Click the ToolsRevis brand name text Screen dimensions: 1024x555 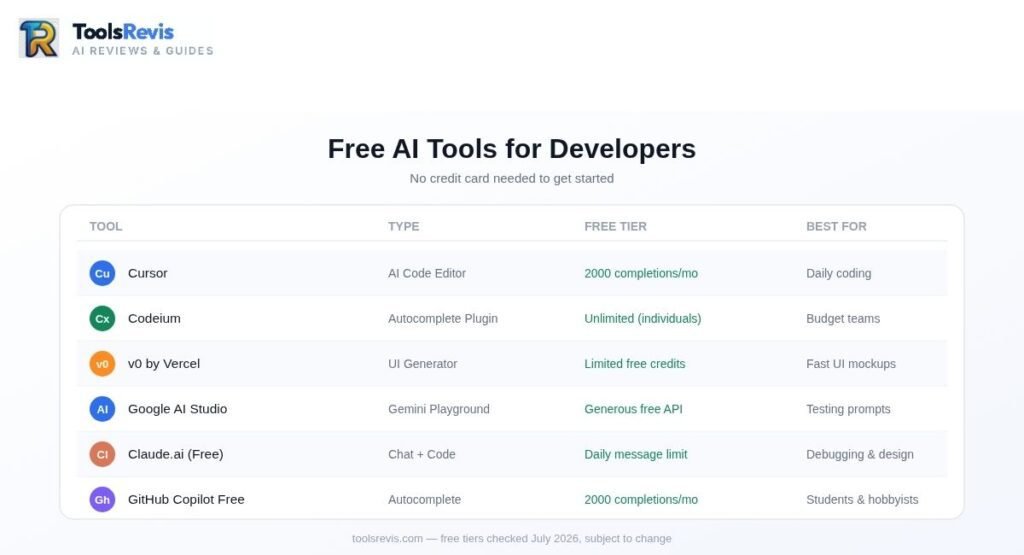point(123,31)
